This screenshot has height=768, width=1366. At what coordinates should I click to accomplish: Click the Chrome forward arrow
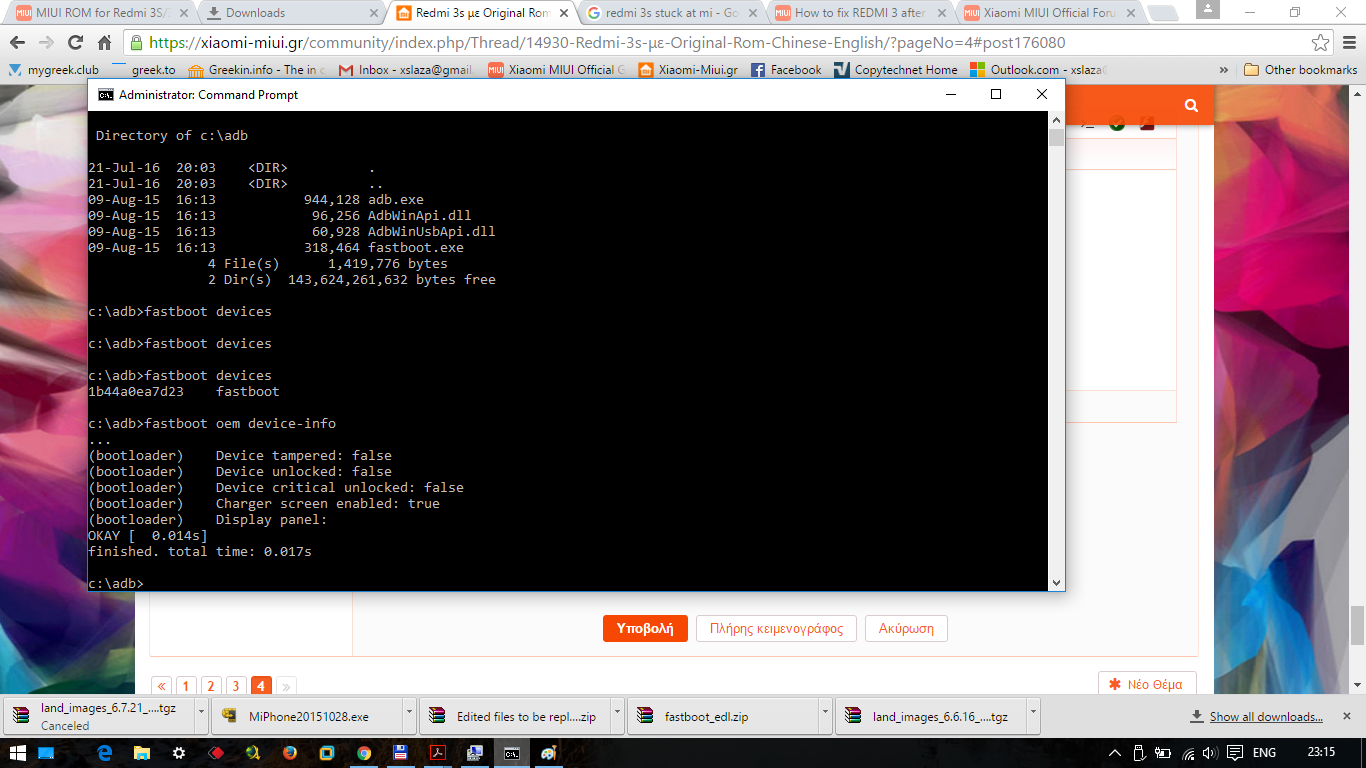pyautogui.click(x=46, y=43)
